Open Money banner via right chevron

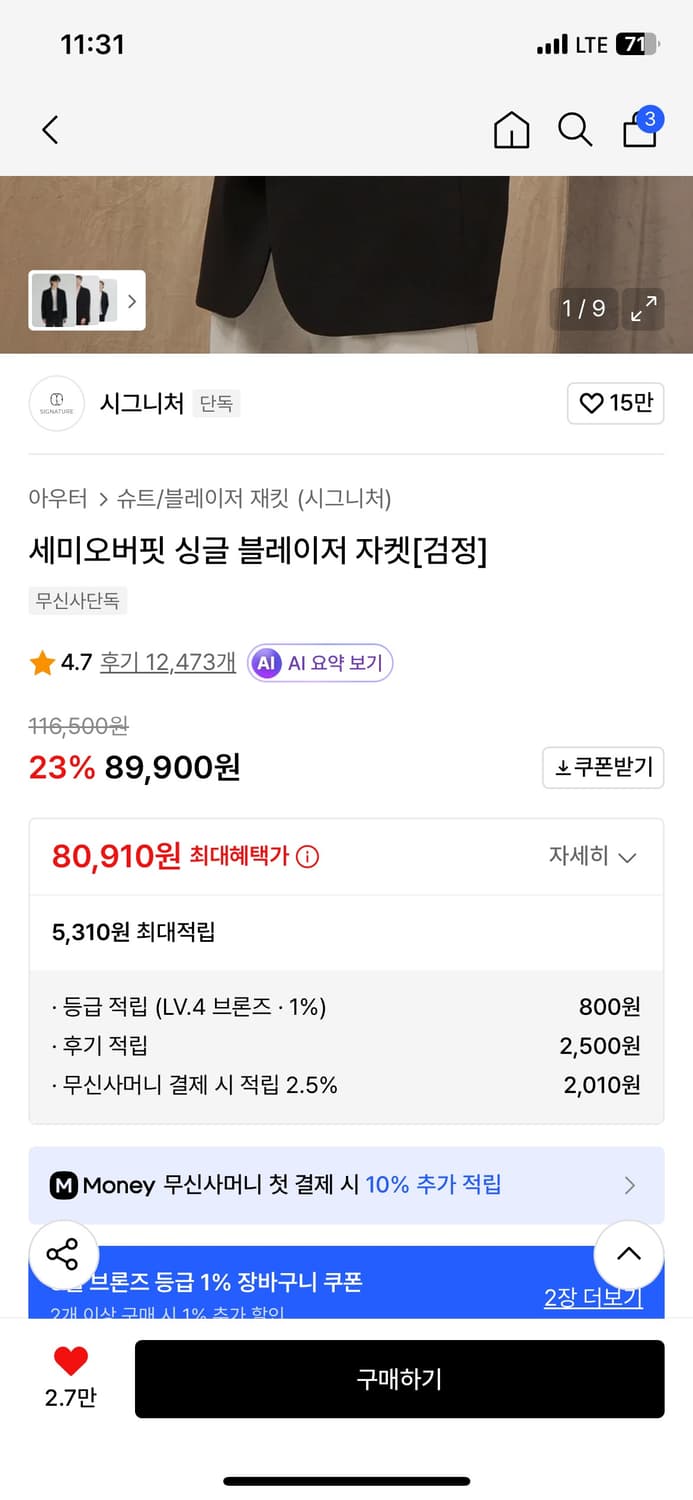629,1185
